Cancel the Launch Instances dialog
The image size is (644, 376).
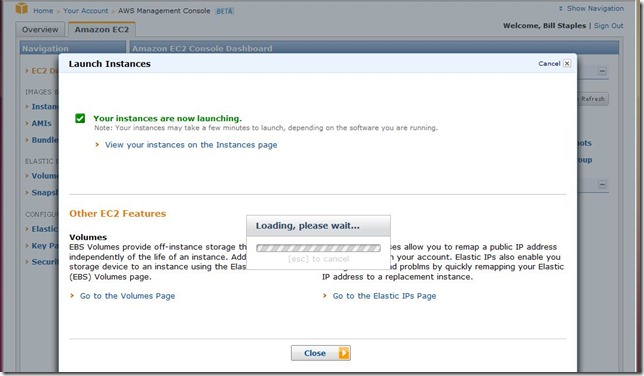click(x=549, y=63)
